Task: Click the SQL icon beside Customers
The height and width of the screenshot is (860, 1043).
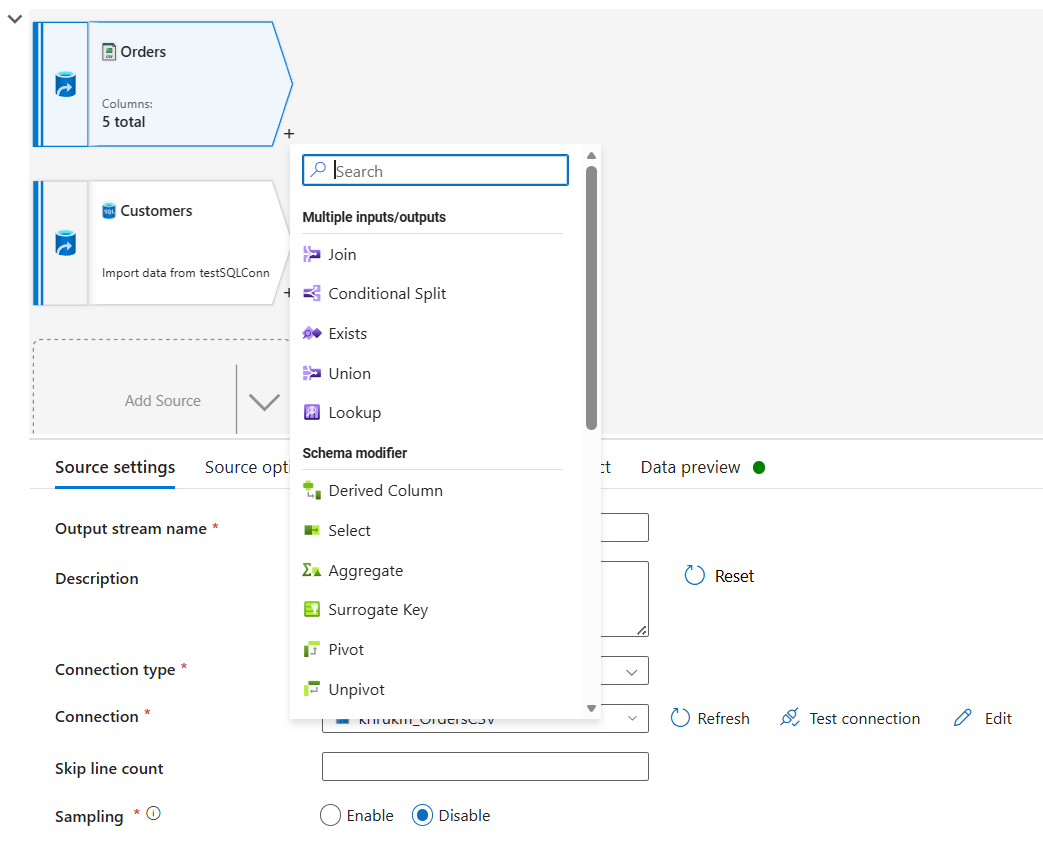Action: click(x=108, y=211)
